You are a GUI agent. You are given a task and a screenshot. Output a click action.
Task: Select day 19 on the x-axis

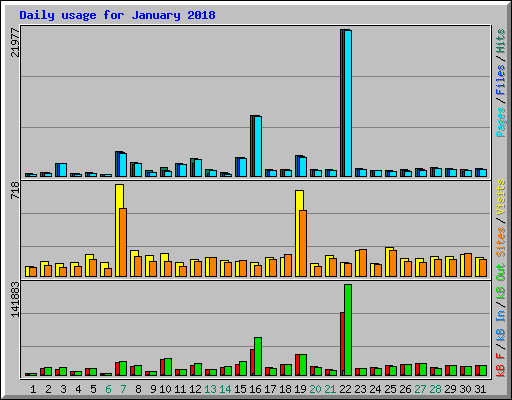pyautogui.click(x=300, y=389)
